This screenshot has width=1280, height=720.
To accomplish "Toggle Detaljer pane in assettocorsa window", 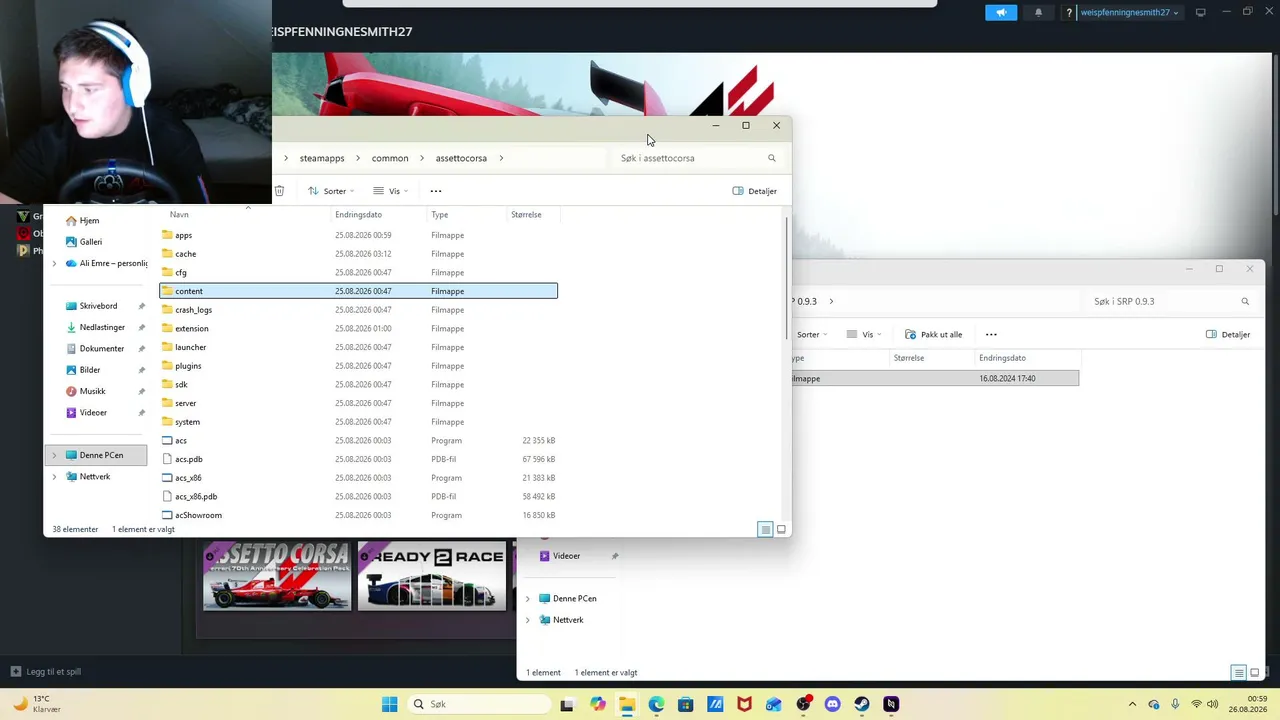I will point(755,191).
